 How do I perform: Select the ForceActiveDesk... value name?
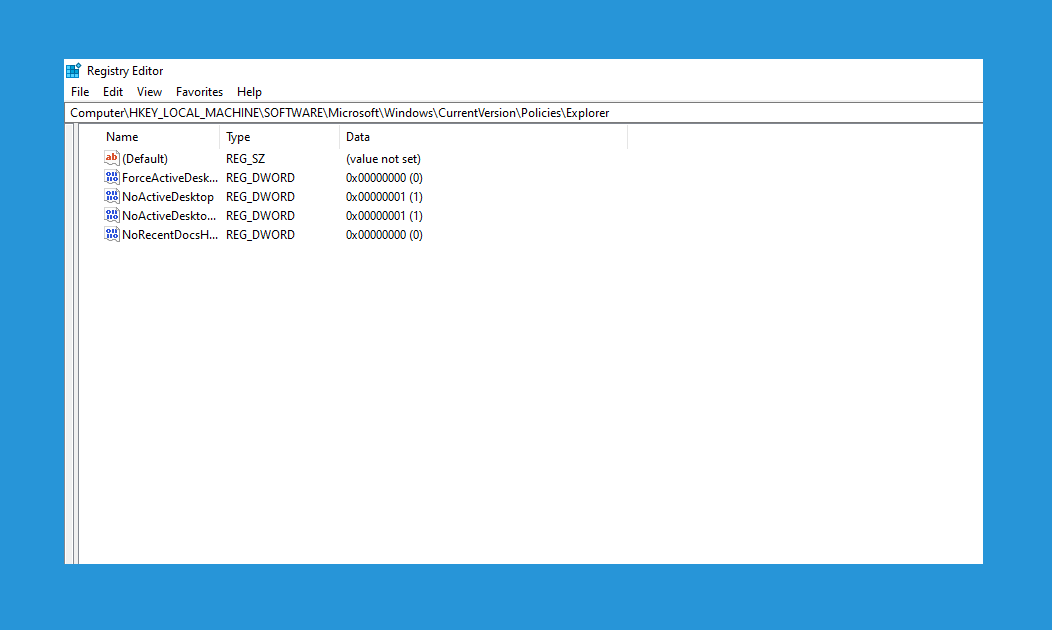tap(170, 178)
